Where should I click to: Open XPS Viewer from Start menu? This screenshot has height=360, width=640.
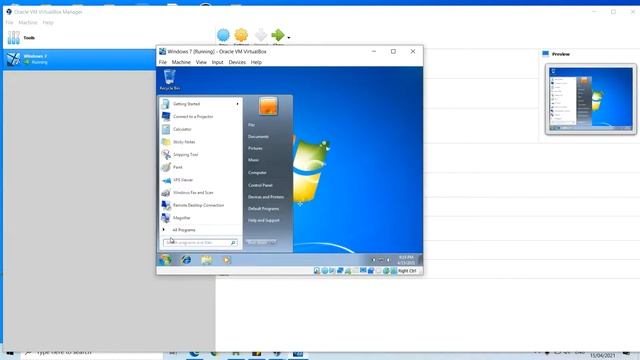(200, 180)
